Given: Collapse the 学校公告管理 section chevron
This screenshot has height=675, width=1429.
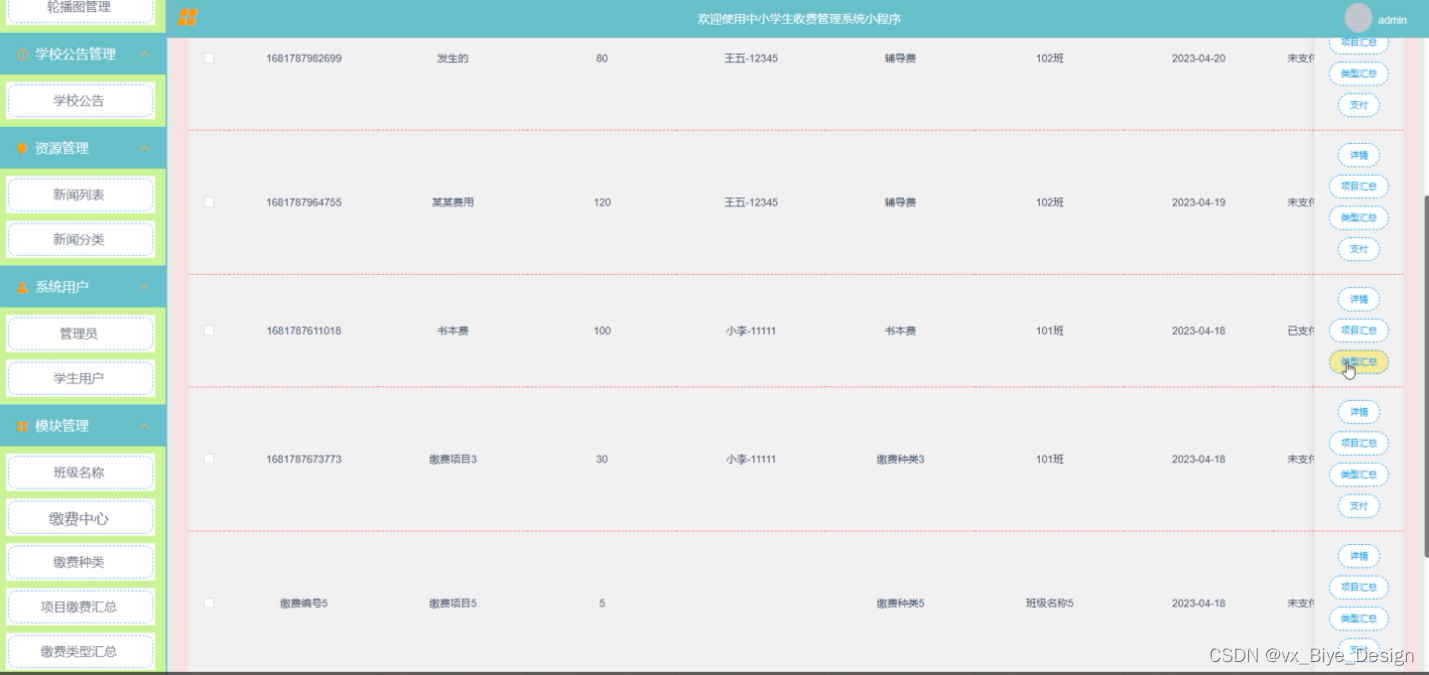Looking at the screenshot, I should click(x=145, y=54).
